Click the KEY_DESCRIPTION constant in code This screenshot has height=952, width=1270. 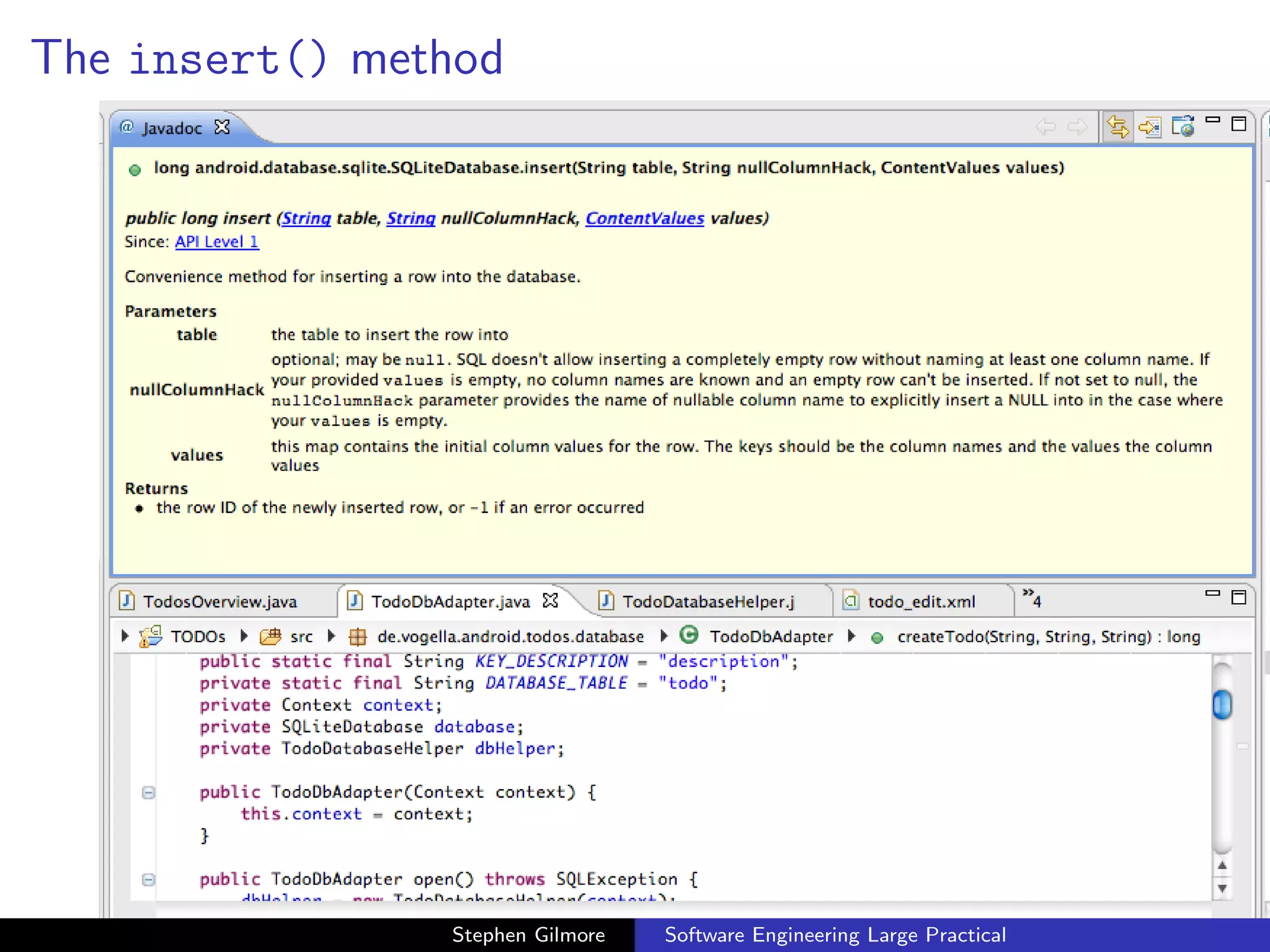pyautogui.click(x=551, y=661)
